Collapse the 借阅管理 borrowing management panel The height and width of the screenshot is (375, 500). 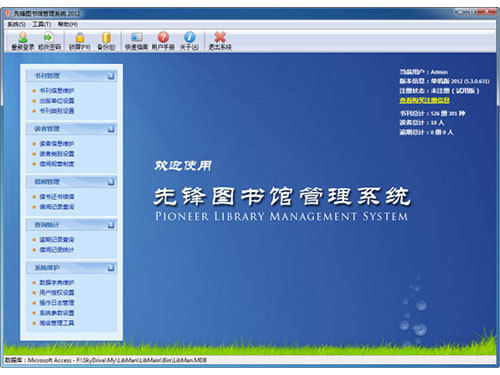(x=111, y=182)
